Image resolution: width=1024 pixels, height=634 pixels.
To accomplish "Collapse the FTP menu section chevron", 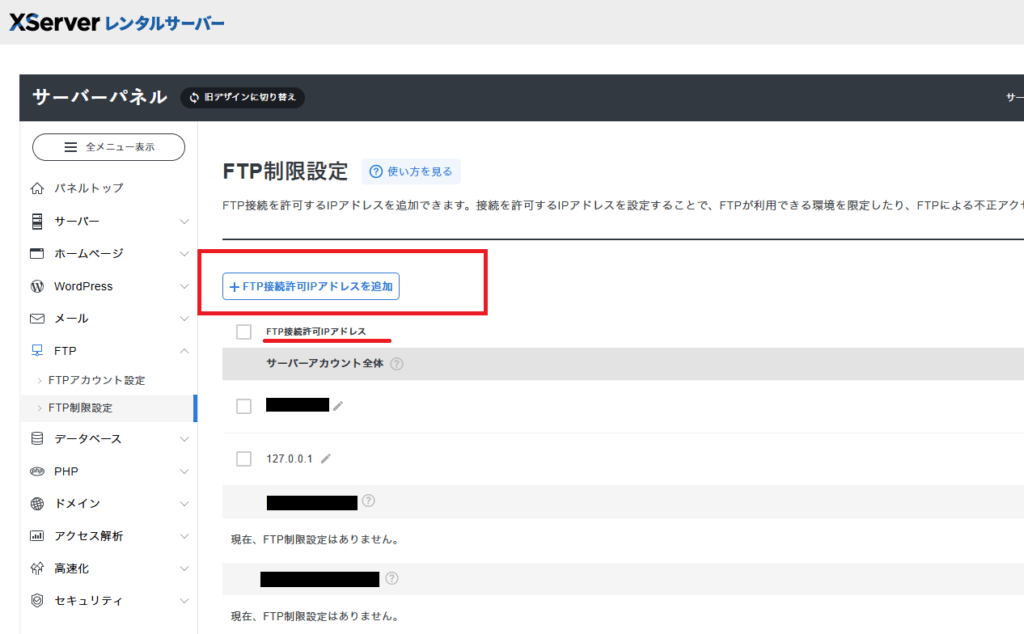I will (184, 351).
